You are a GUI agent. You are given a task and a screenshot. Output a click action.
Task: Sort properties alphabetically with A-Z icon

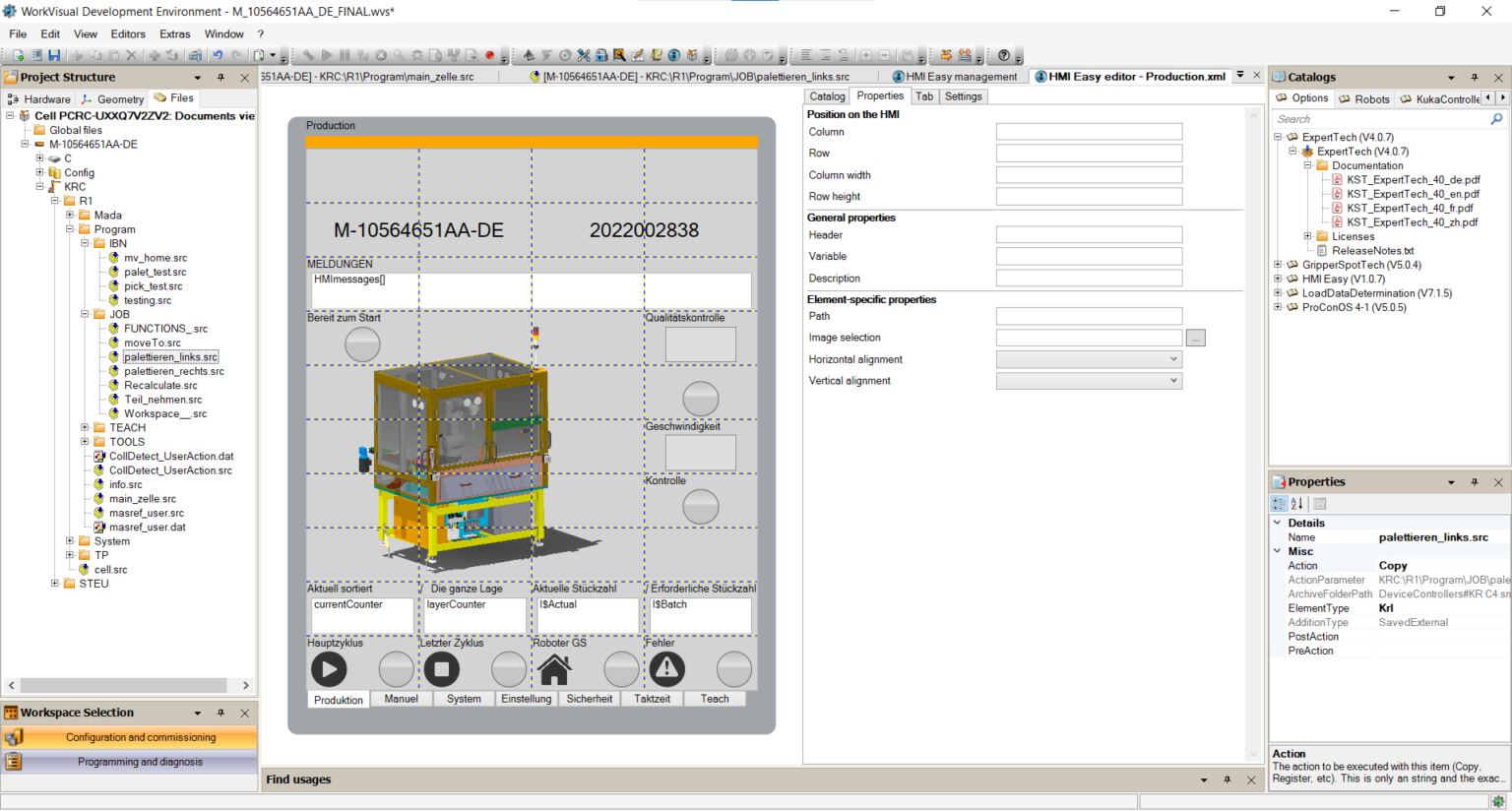click(1297, 504)
